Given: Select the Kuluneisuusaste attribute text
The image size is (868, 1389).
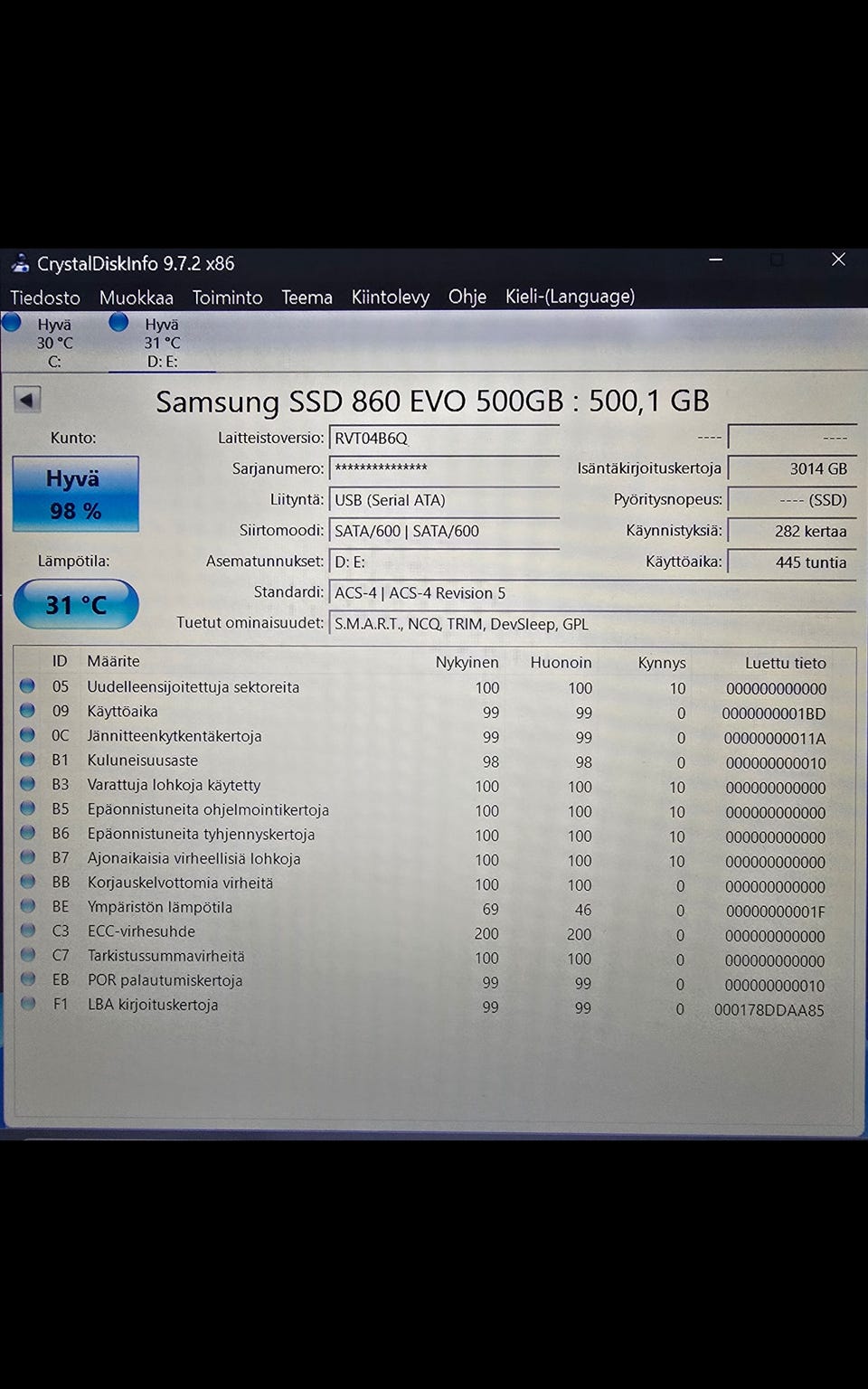Looking at the screenshot, I should pyautogui.click(x=143, y=761).
